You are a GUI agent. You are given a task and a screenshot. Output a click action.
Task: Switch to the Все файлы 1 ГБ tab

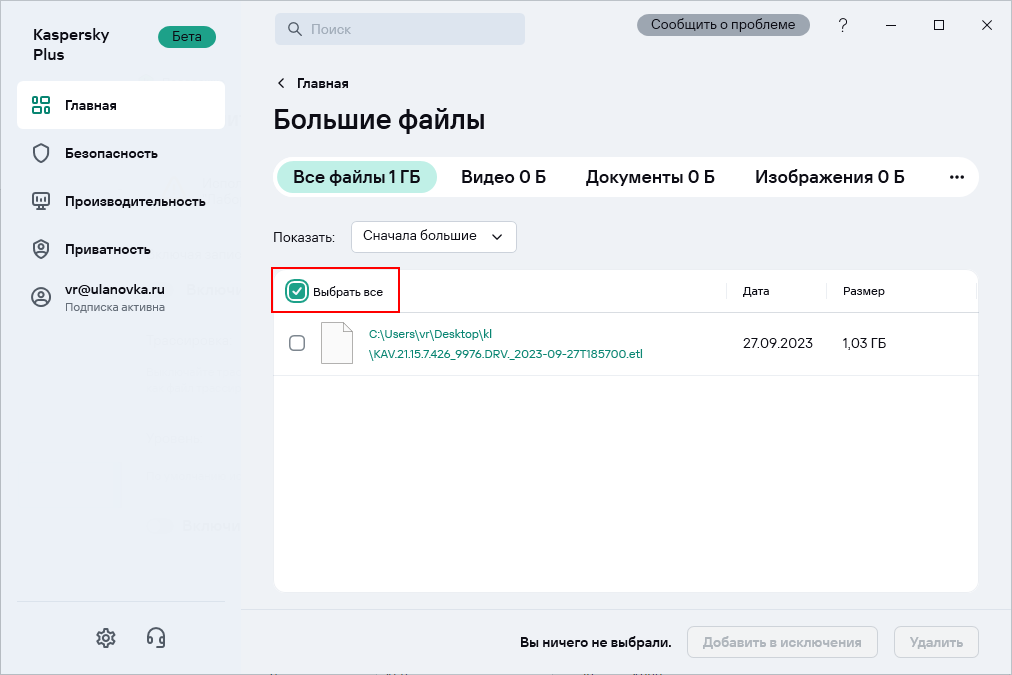357,177
